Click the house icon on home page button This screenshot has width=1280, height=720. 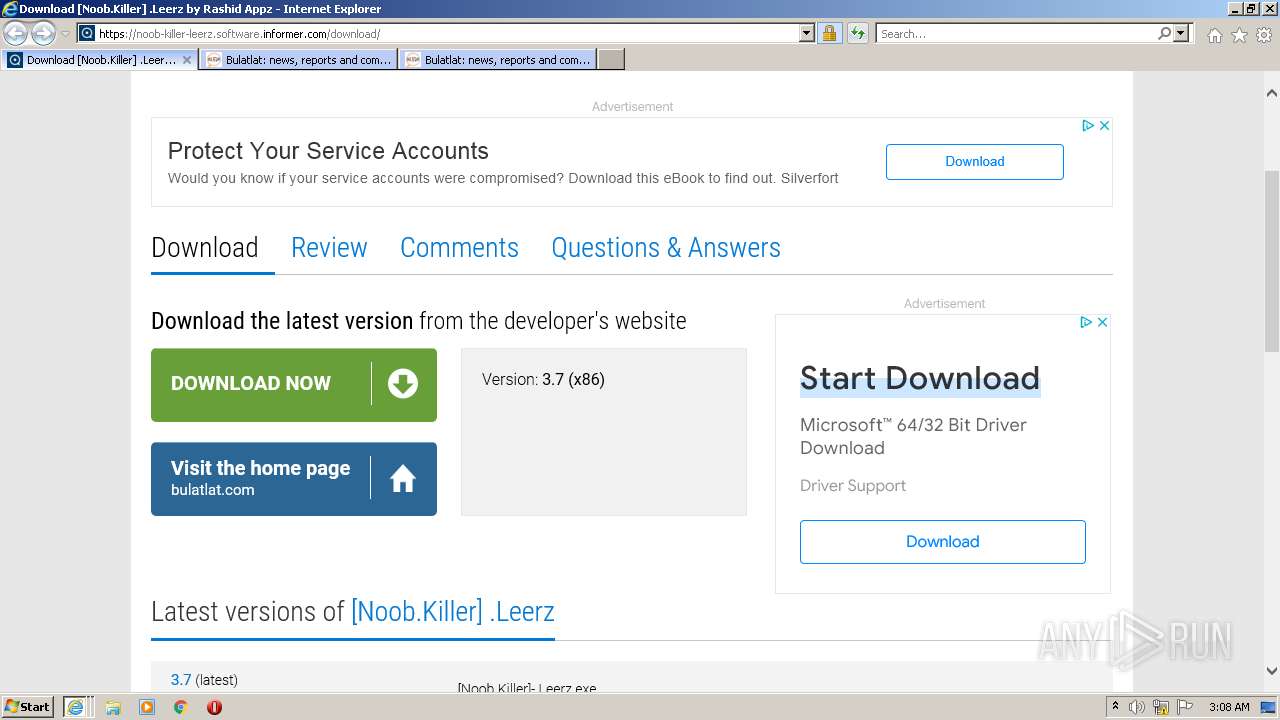pos(403,479)
